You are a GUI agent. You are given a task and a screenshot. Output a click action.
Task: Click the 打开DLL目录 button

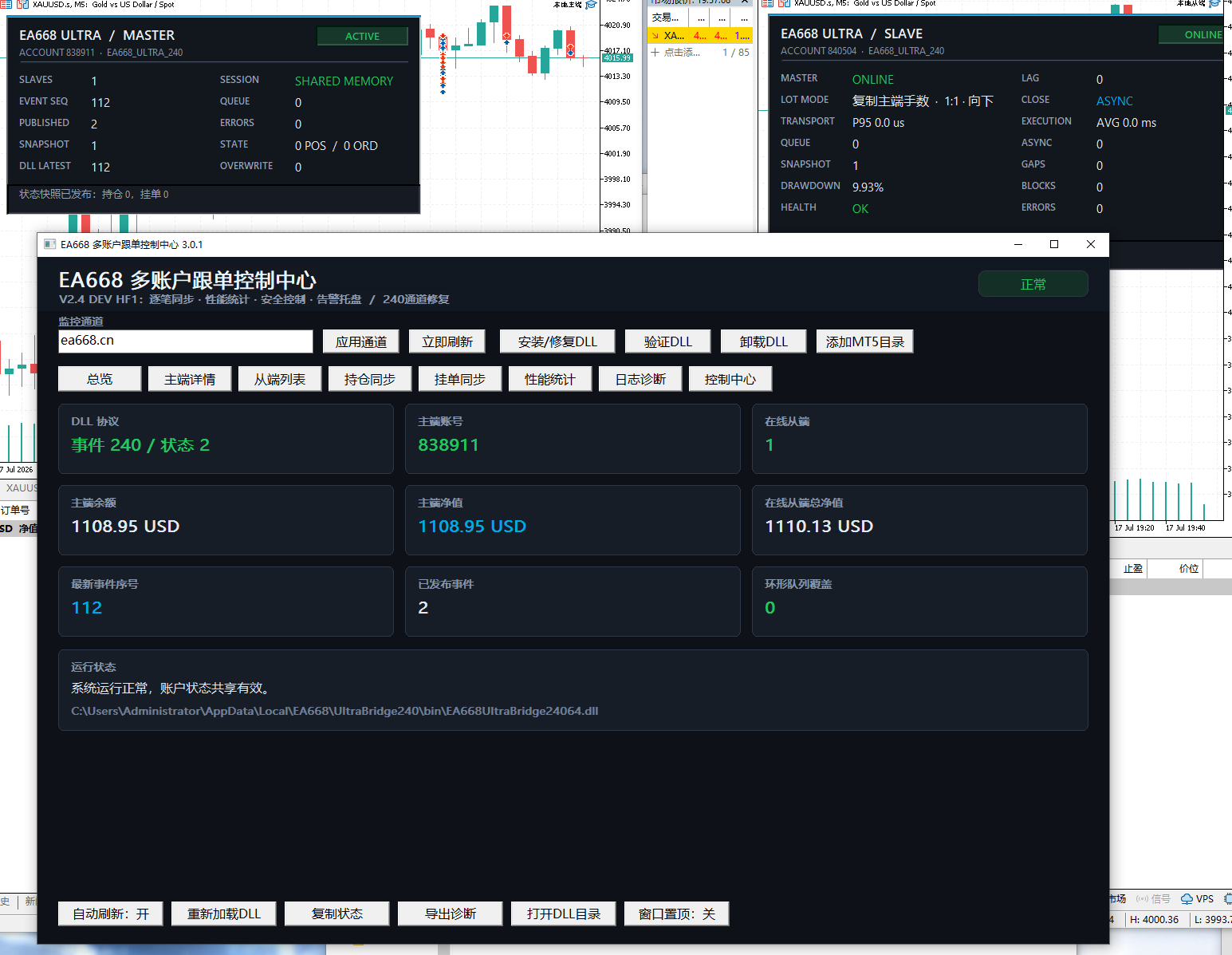click(564, 914)
